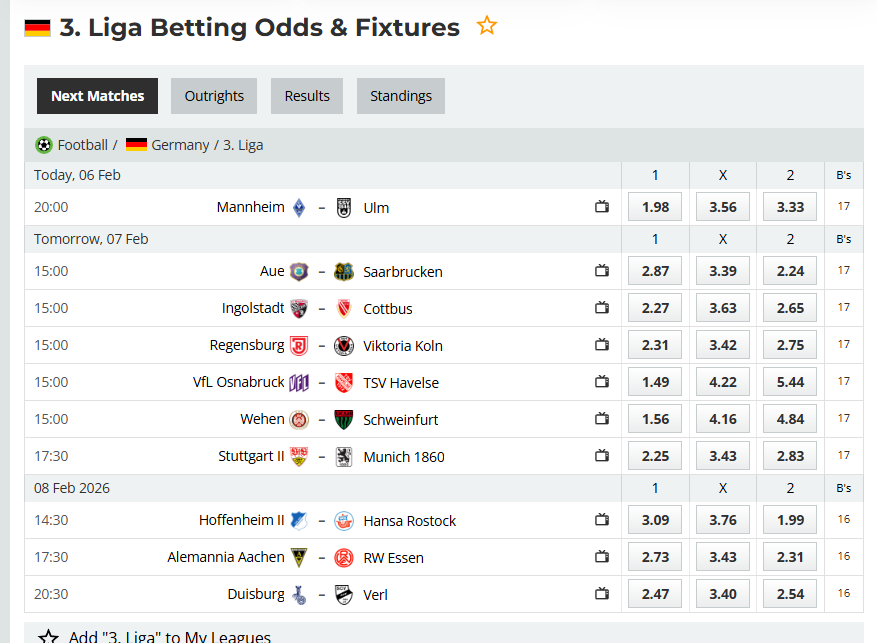Viewport: 877px width, 643px height.
Task: Switch to the Outrights tab
Action: click(x=213, y=95)
